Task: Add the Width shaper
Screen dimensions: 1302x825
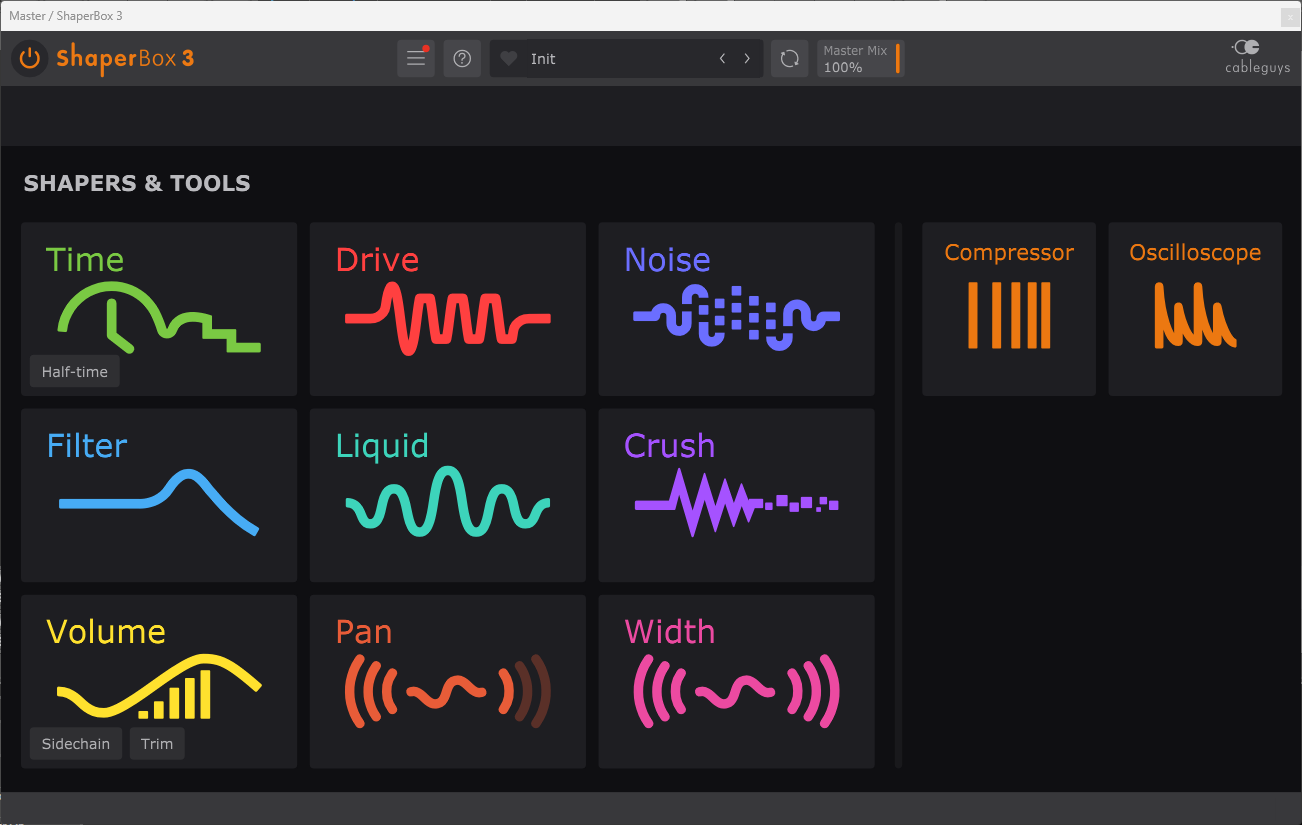Action: [x=736, y=682]
